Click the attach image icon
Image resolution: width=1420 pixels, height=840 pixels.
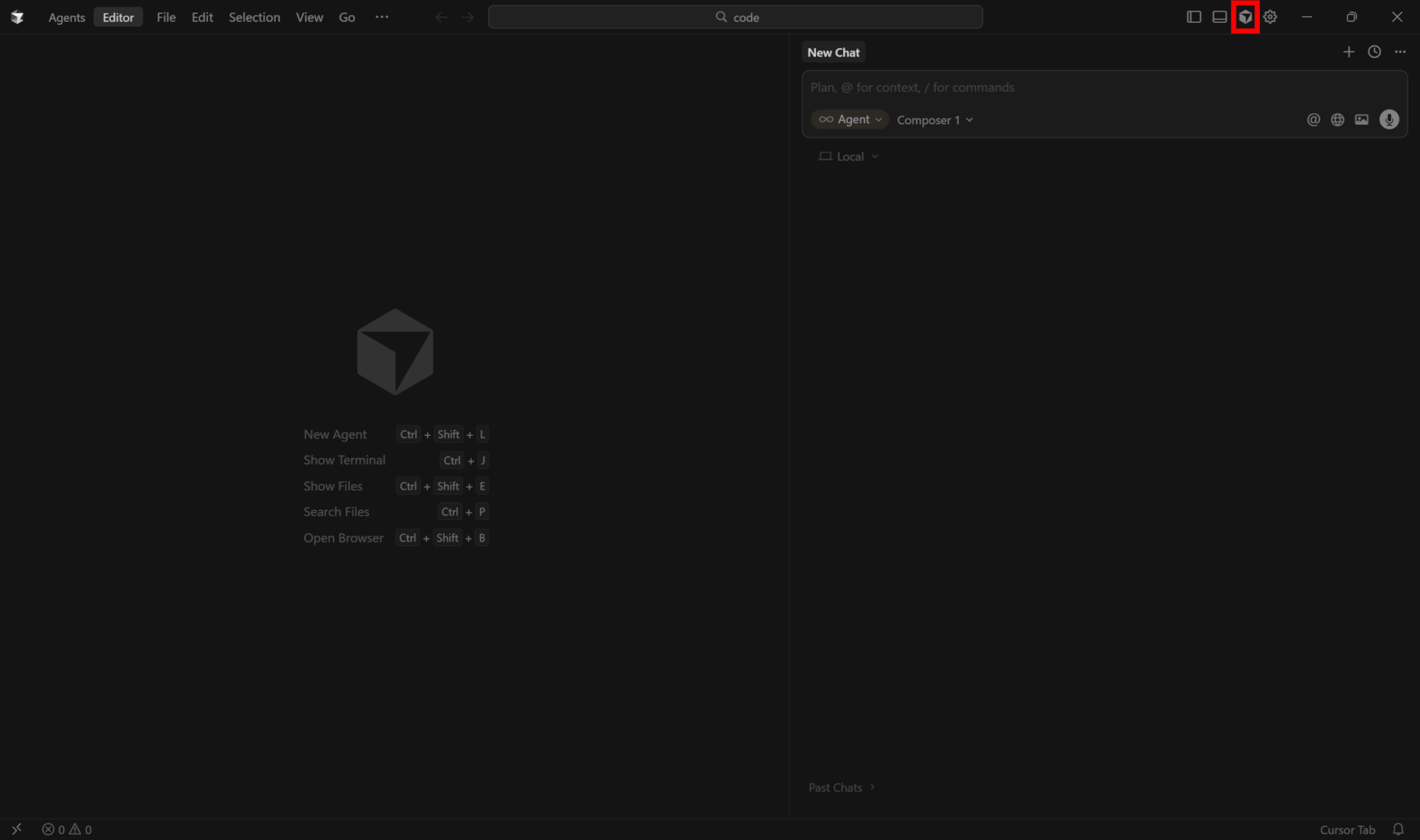(x=1362, y=120)
